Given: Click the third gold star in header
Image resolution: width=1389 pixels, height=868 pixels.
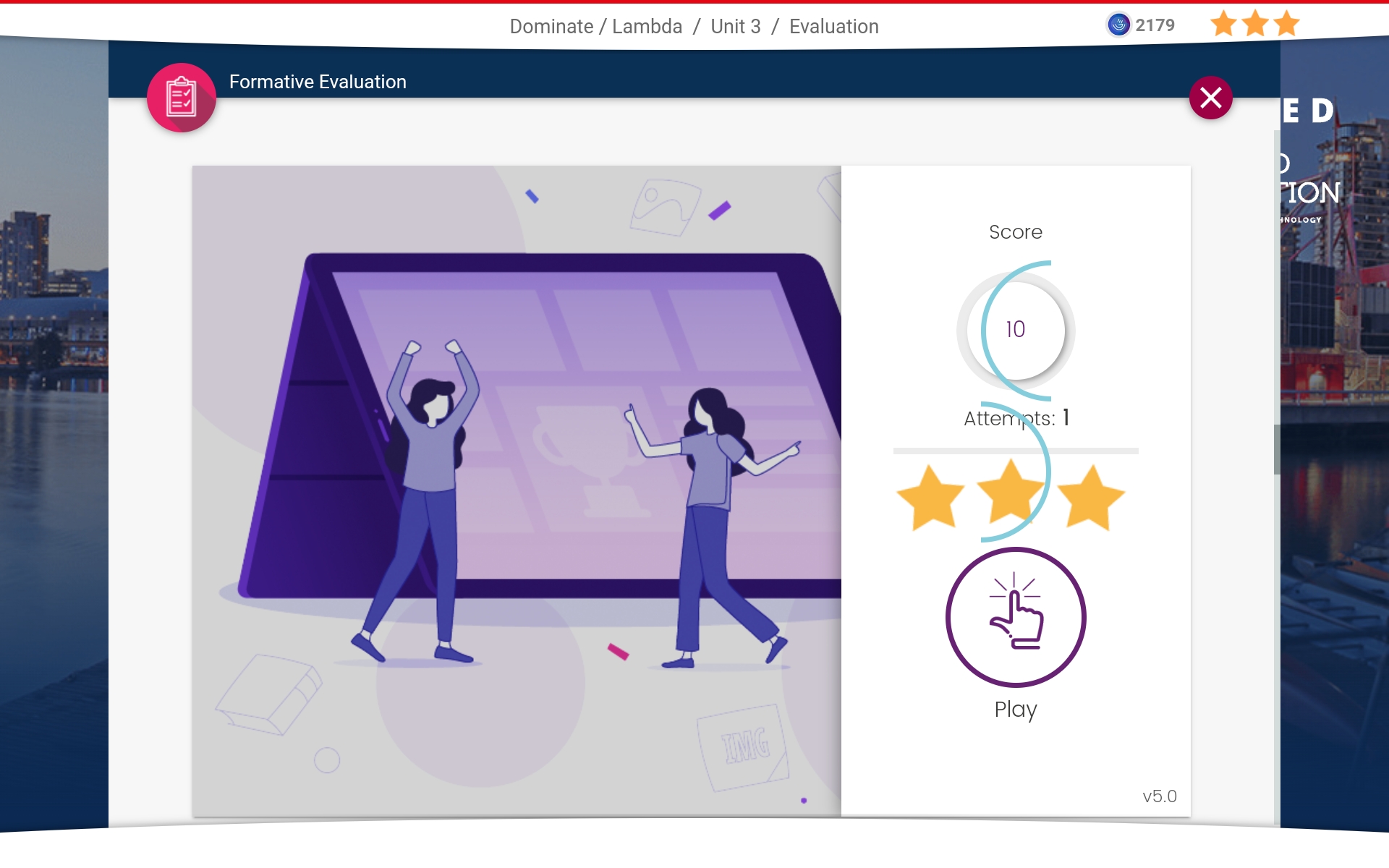Looking at the screenshot, I should coord(1287,24).
